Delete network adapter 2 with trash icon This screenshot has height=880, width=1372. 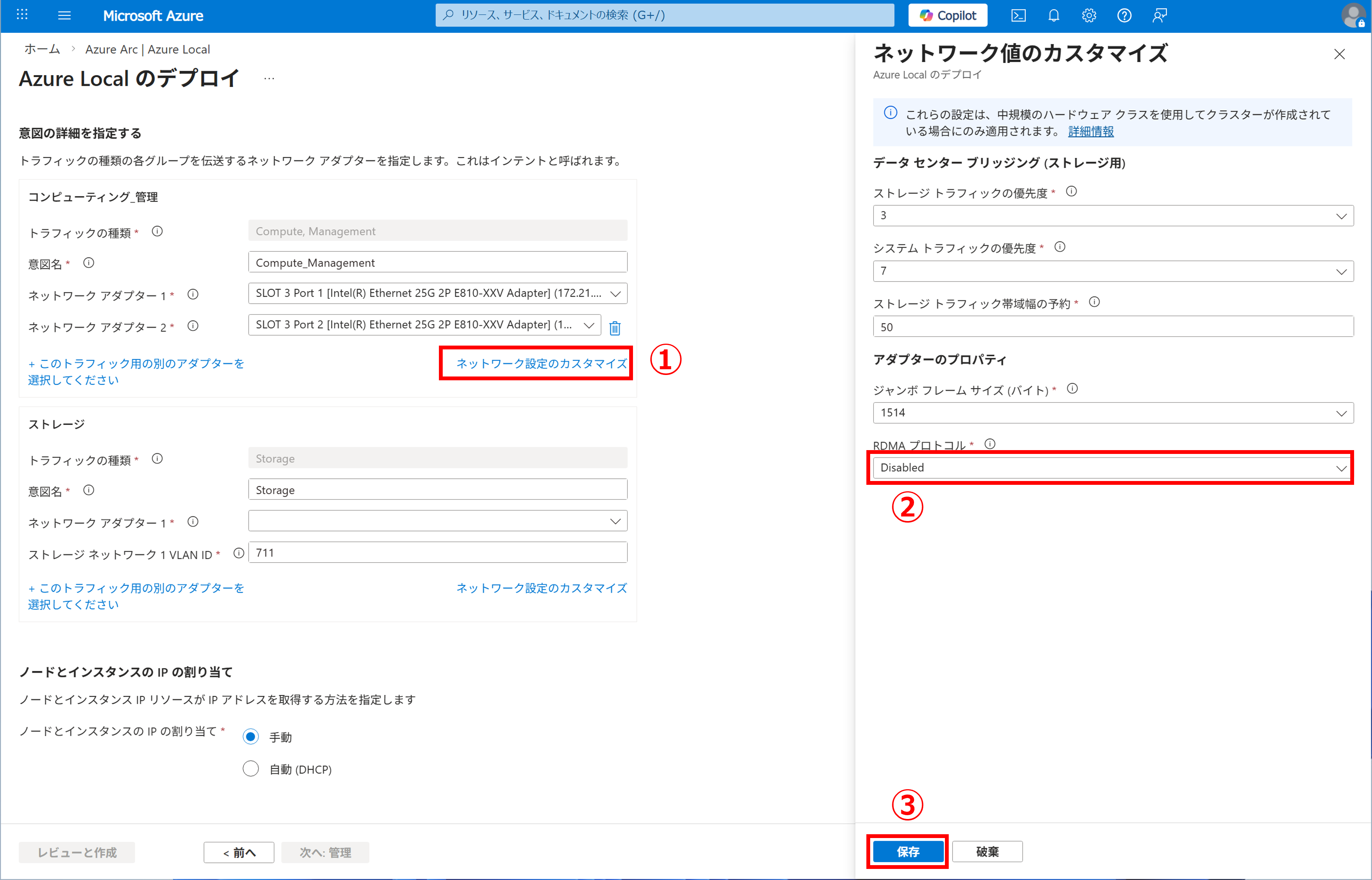pyautogui.click(x=615, y=328)
